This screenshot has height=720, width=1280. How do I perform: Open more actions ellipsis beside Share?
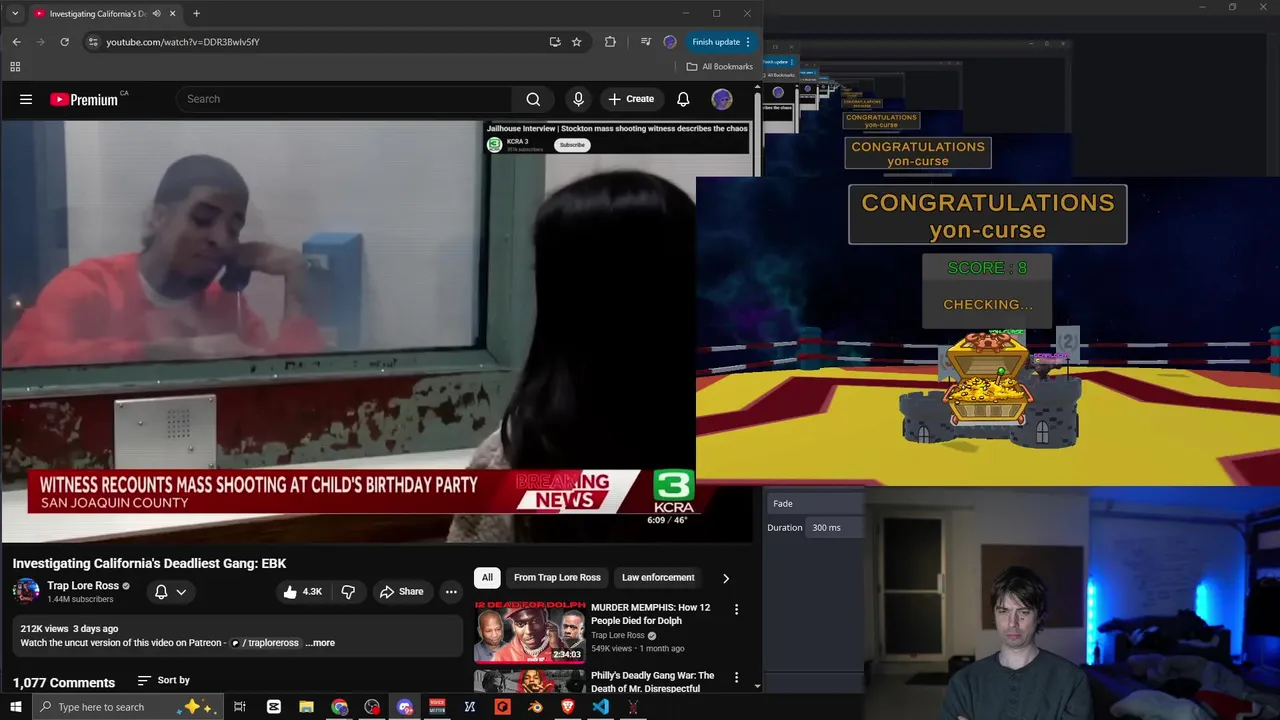pos(451,592)
